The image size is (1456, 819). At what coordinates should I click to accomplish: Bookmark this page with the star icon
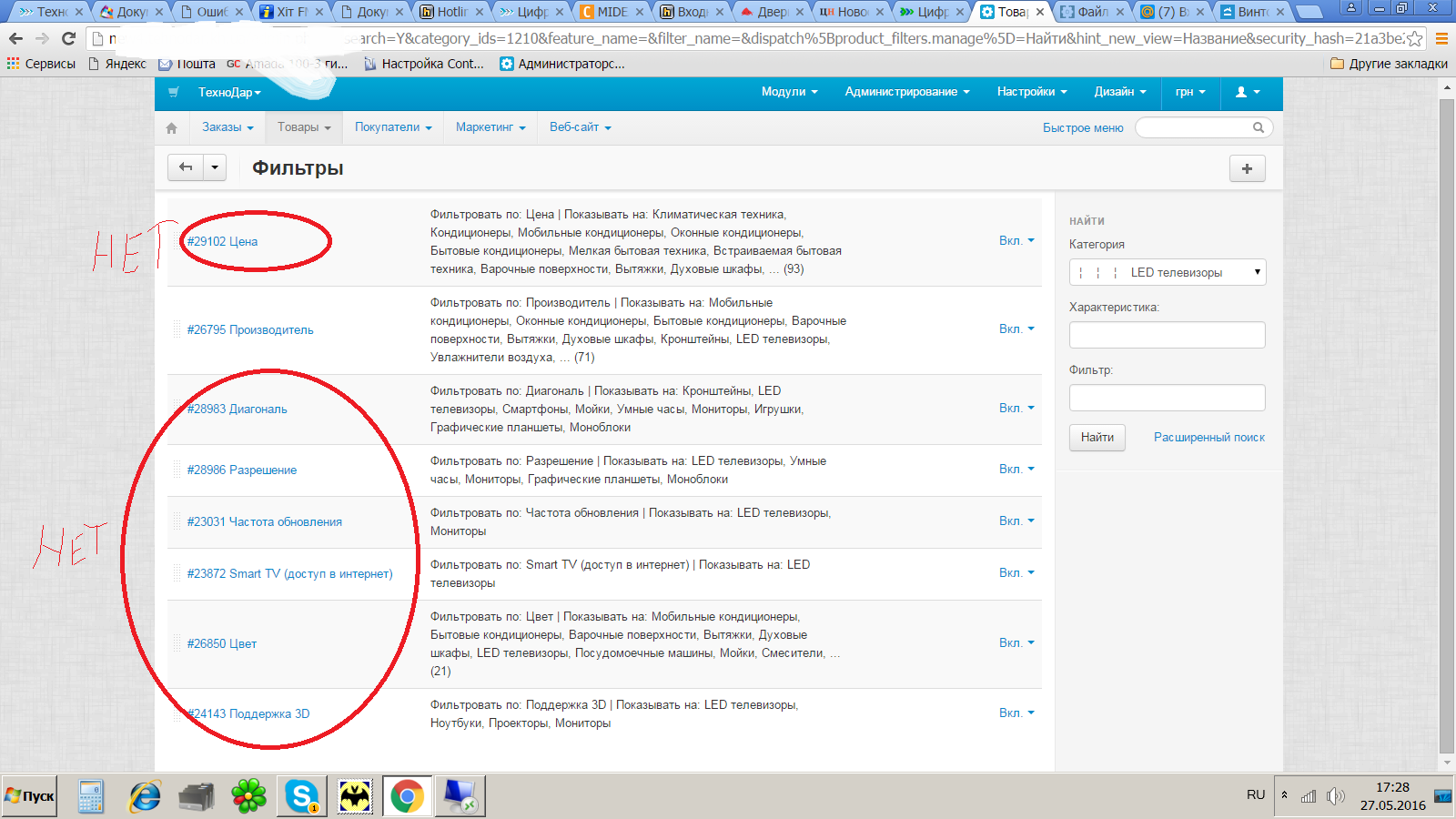pos(1414,38)
